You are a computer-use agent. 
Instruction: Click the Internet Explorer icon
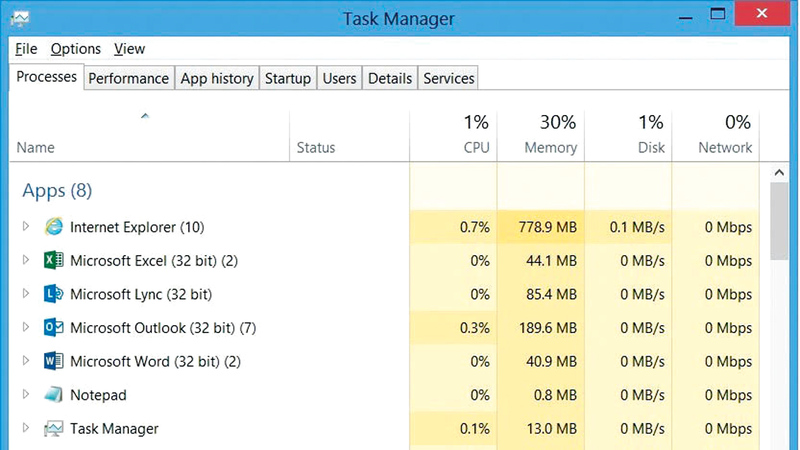(x=54, y=227)
